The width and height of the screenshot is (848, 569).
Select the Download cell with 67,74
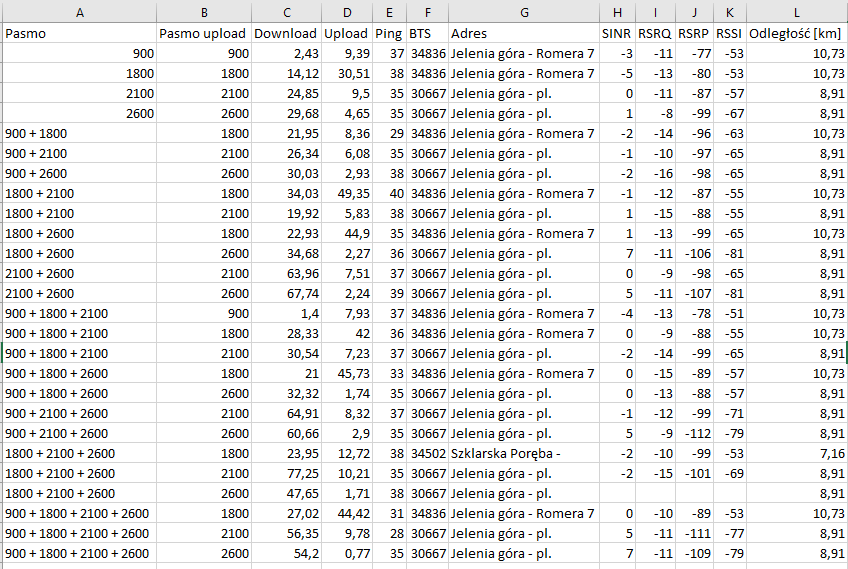287,294
